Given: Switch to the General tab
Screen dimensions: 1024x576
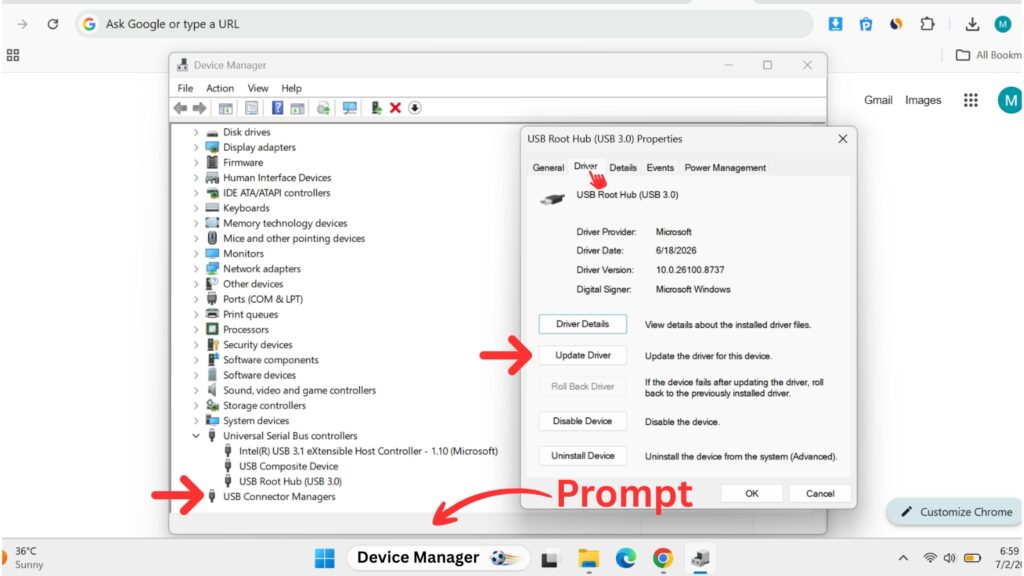Looking at the screenshot, I should click(548, 168).
